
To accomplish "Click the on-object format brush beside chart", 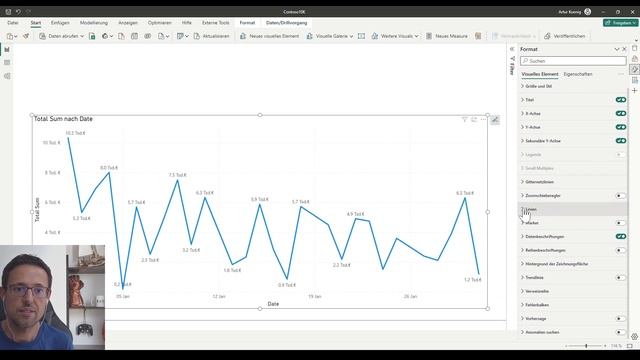I will coord(495,120).
